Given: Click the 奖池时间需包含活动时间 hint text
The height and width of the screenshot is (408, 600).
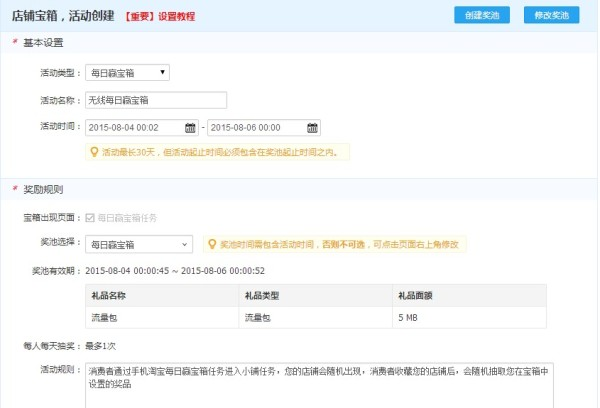Looking at the screenshot, I should click(x=339, y=244).
